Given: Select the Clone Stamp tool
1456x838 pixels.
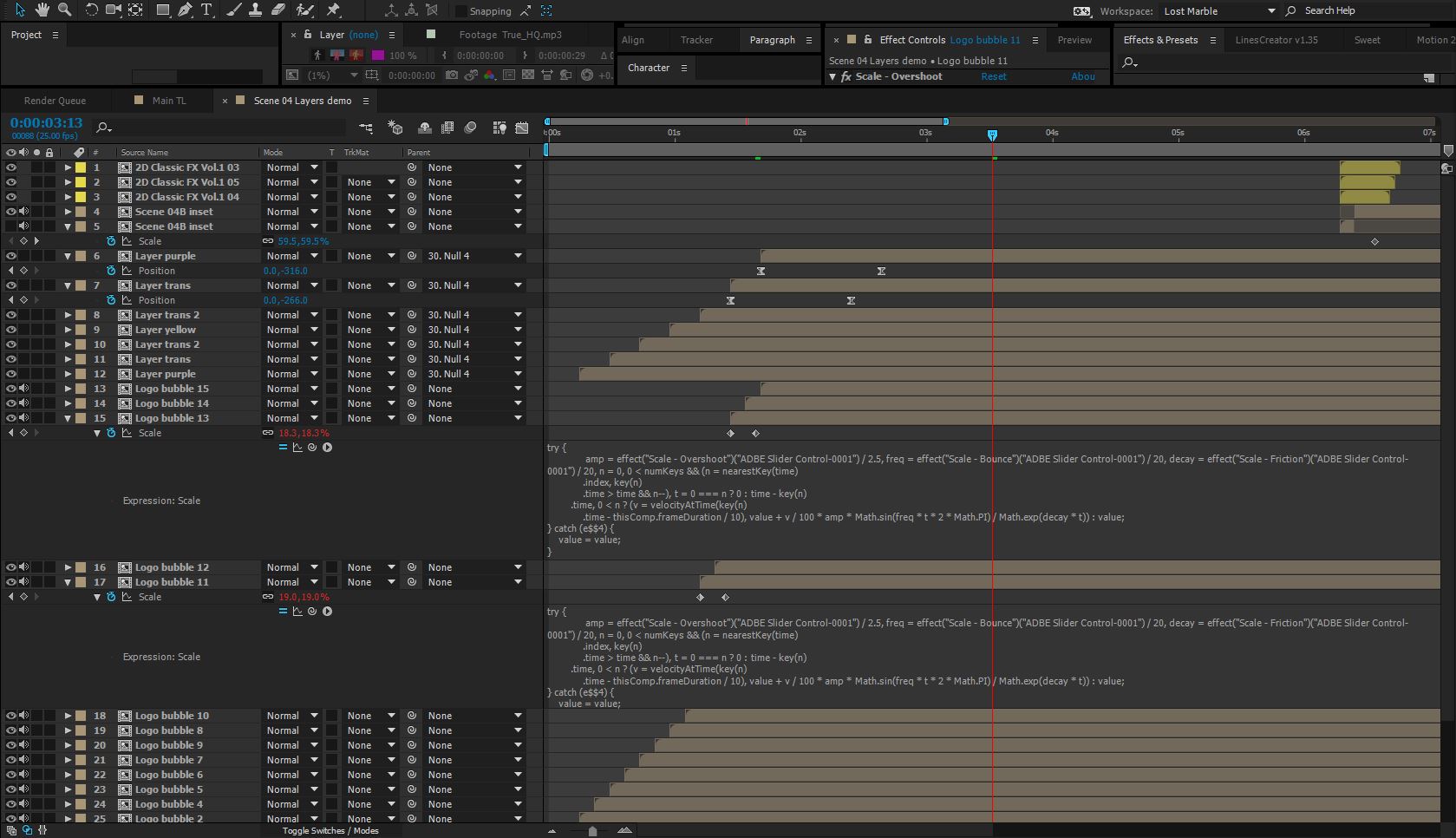Looking at the screenshot, I should point(255,10).
